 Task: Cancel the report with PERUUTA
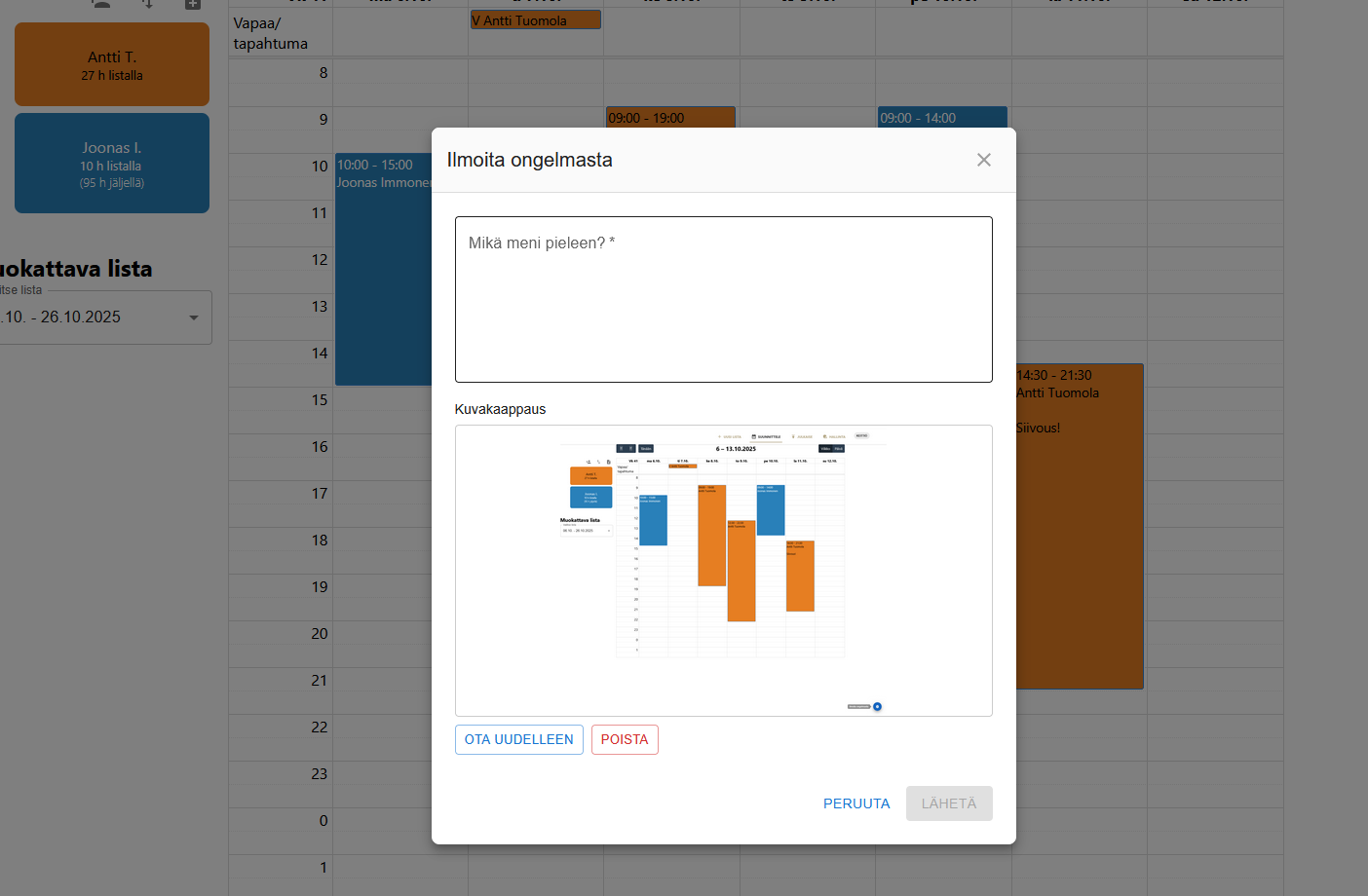[855, 803]
